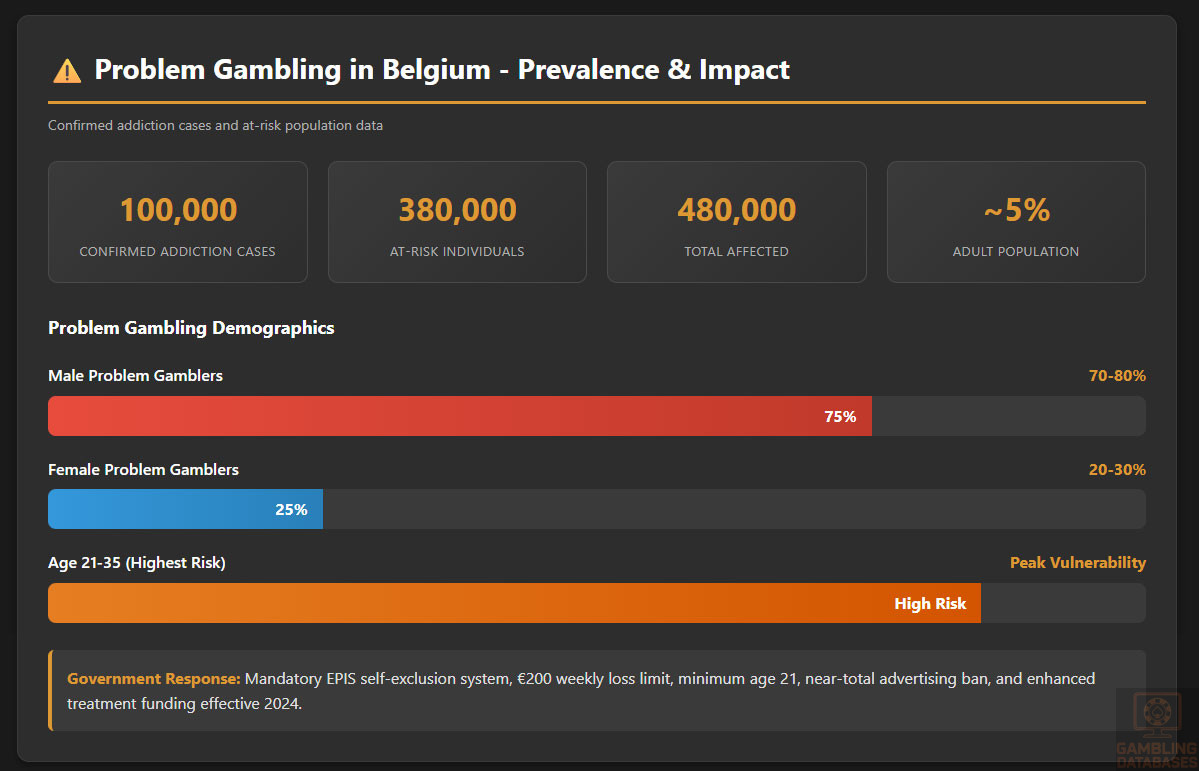Click the Problem Gambling Demographics heading
The image size is (1199, 771).
(191, 328)
